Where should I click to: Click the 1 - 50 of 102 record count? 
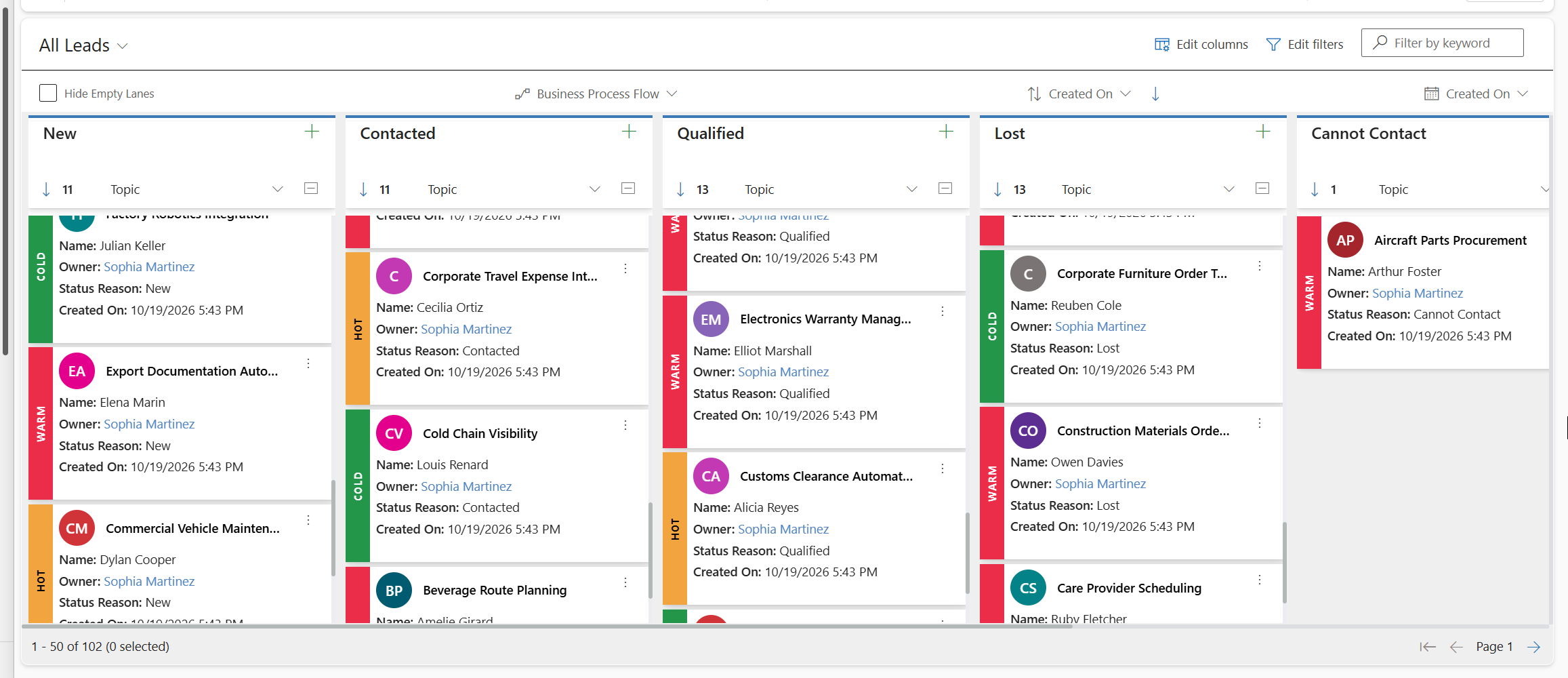coord(100,647)
